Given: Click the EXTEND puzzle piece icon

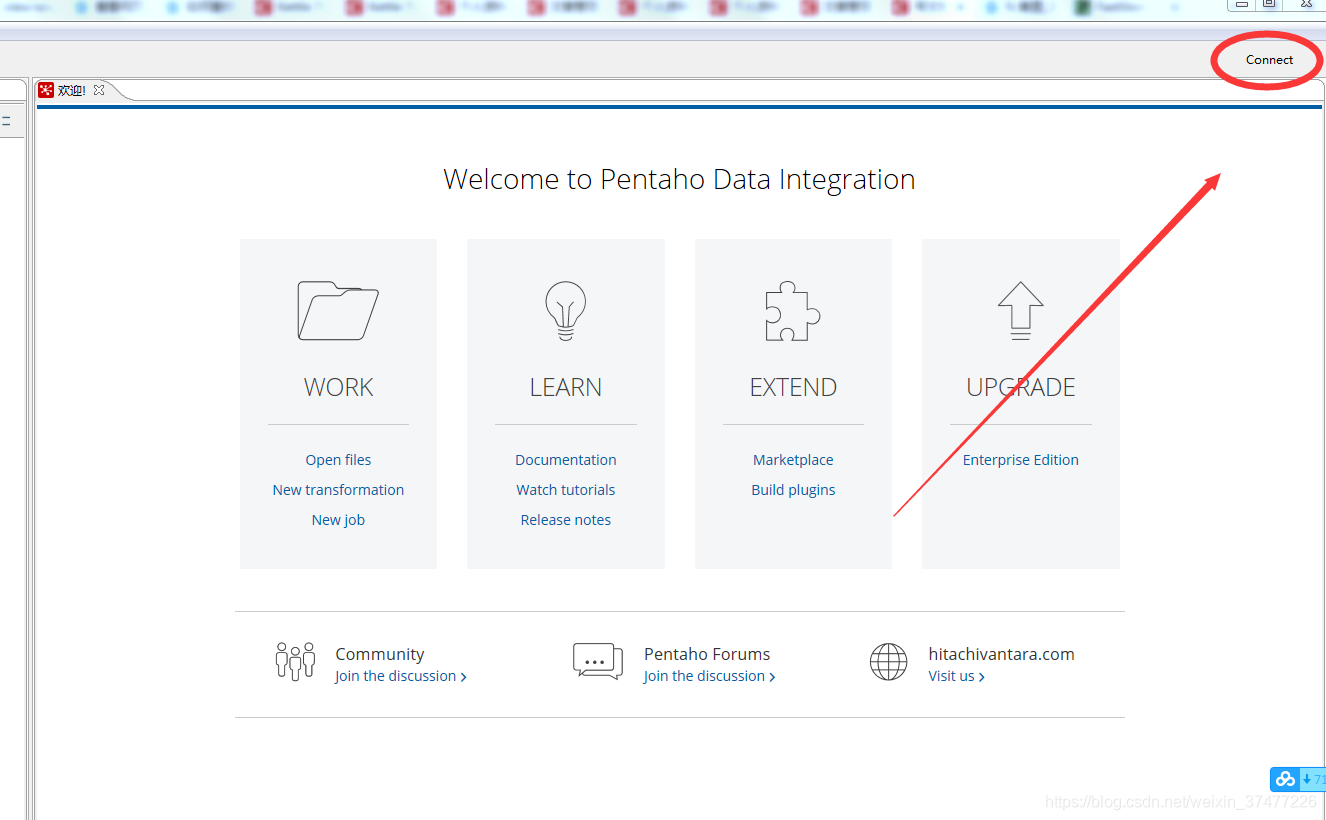Looking at the screenshot, I should click(x=793, y=311).
